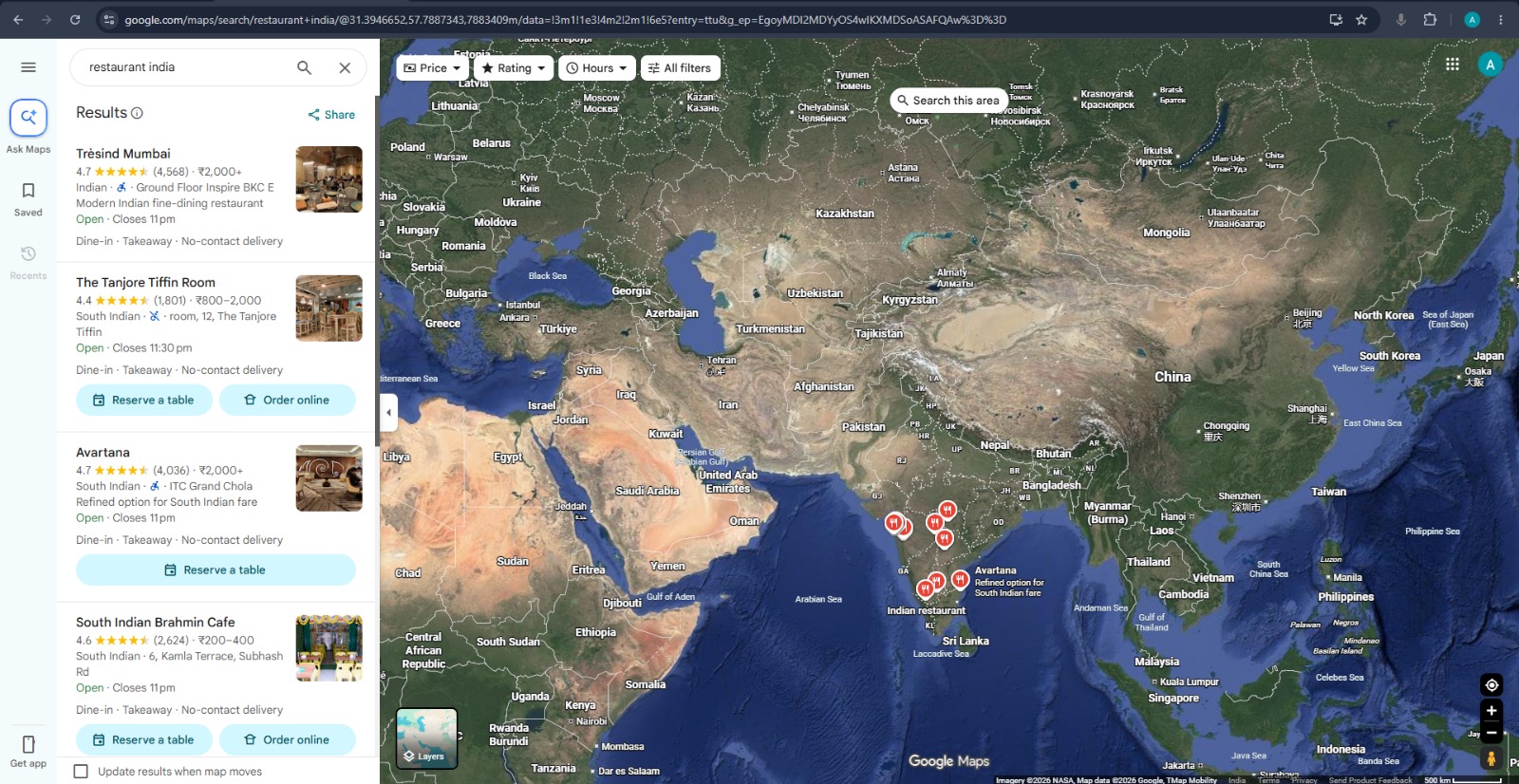Viewport: 1519px width, 784px height.
Task: Click the site information icon in address bar
Action: [109, 19]
